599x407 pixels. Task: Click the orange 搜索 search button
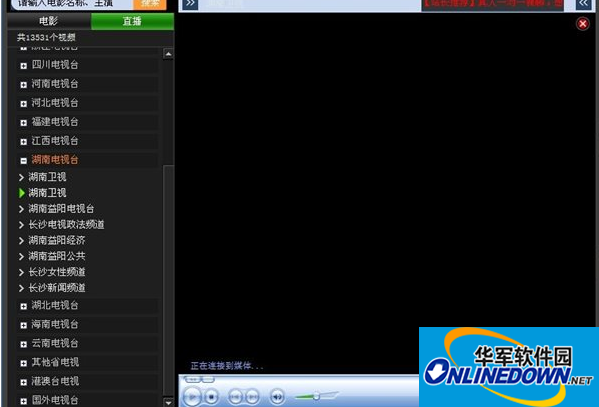[150, 4]
